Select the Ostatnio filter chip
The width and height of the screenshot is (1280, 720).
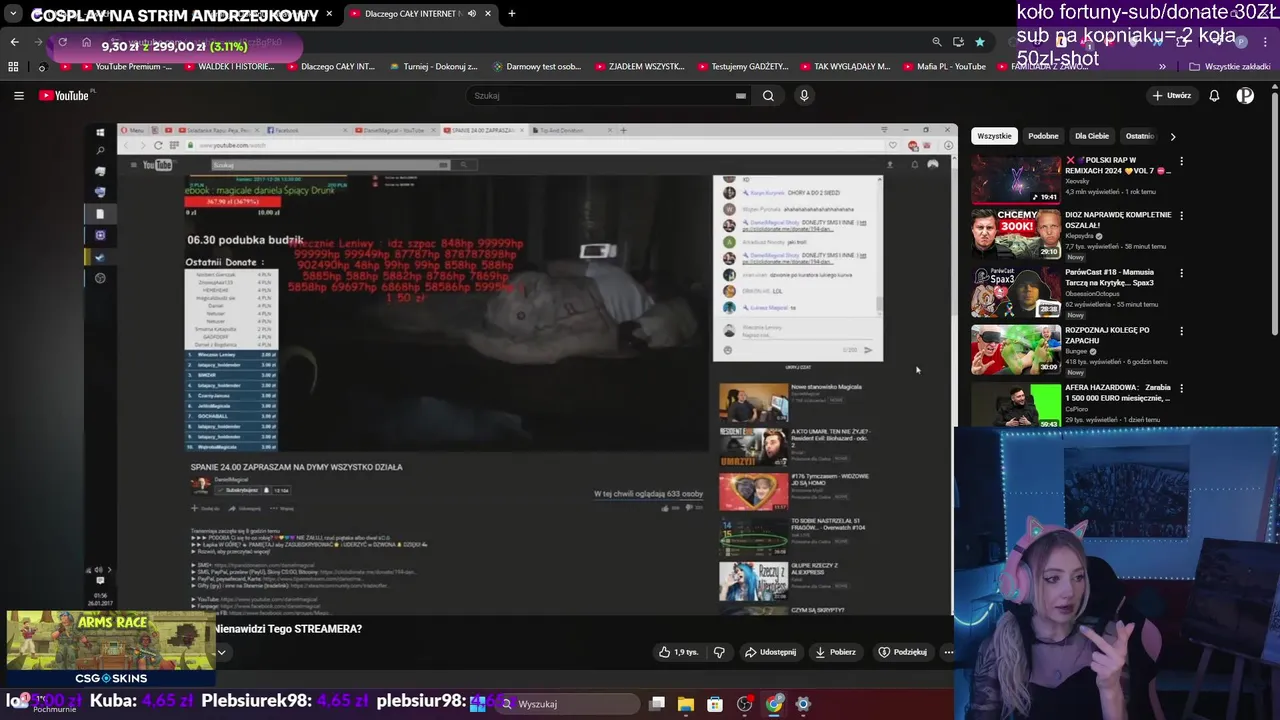coord(1139,136)
